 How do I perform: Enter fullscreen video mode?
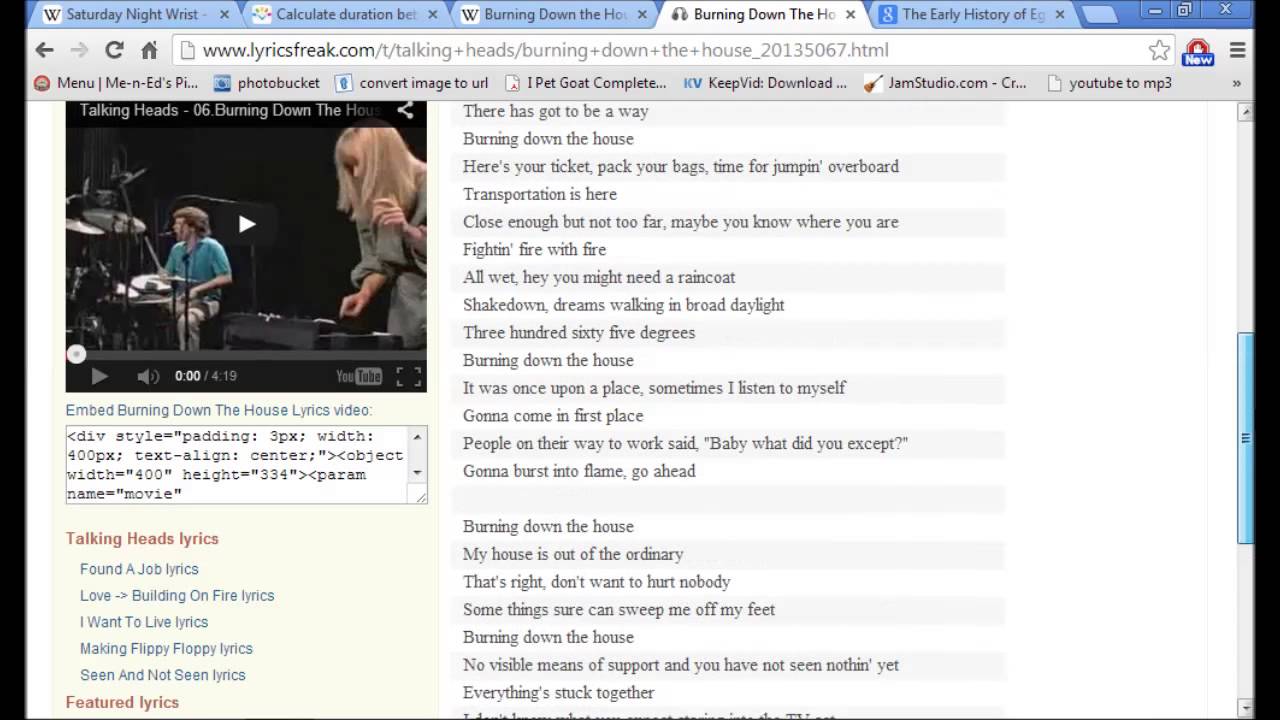[408, 376]
